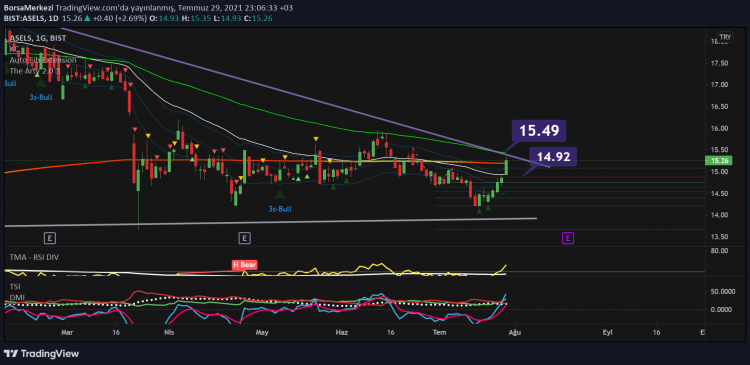Select the DMI indicator label

click(17, 297)
